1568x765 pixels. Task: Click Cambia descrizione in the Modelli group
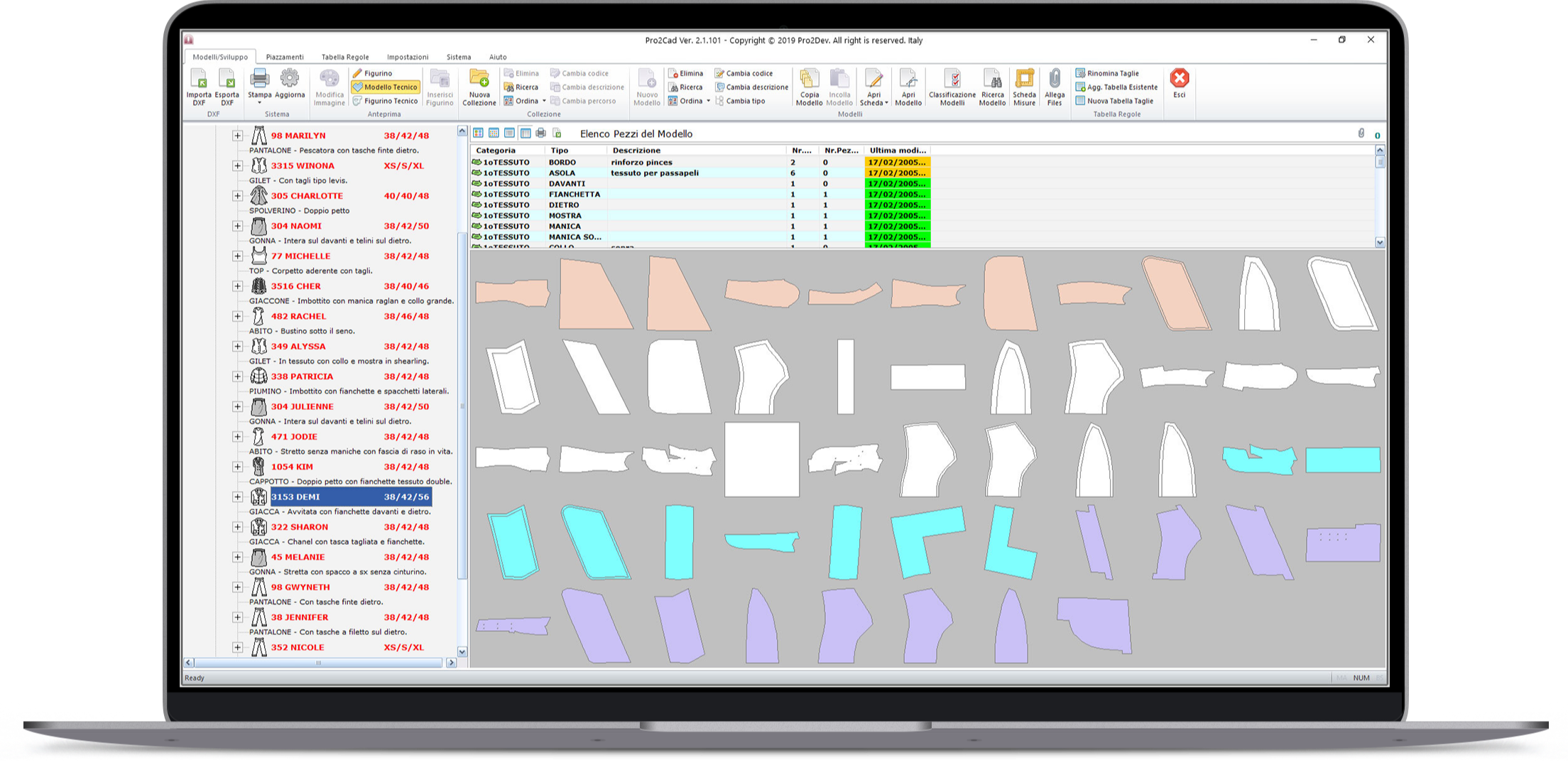751,87
